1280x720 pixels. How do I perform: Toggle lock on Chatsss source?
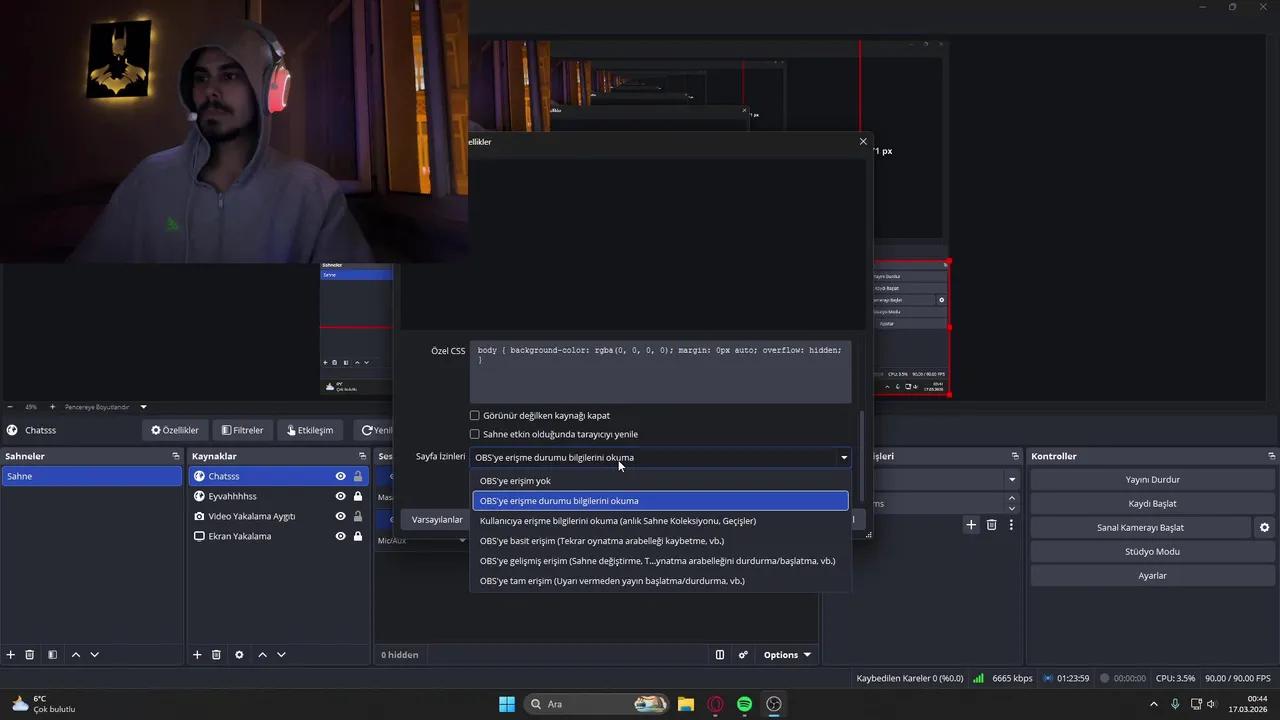[358, 477]
